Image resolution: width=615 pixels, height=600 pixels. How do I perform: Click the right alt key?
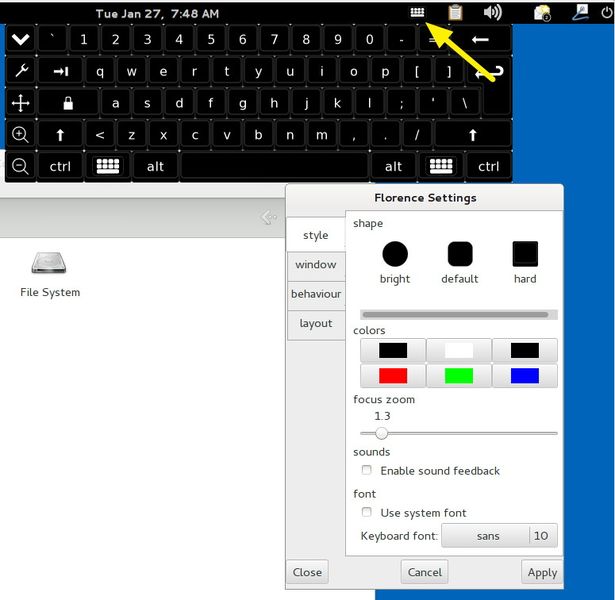point(393,167)
